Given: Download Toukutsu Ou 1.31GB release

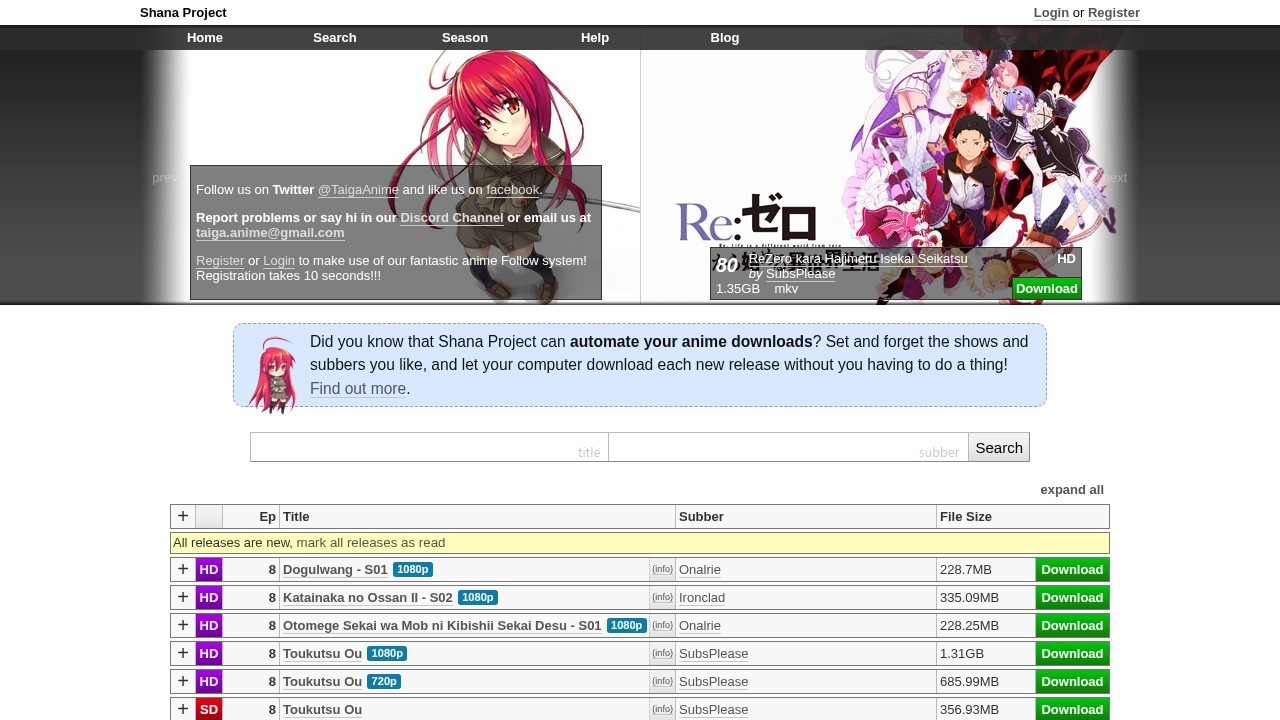Looking at the screenshot, I should tap(1072, 654).
